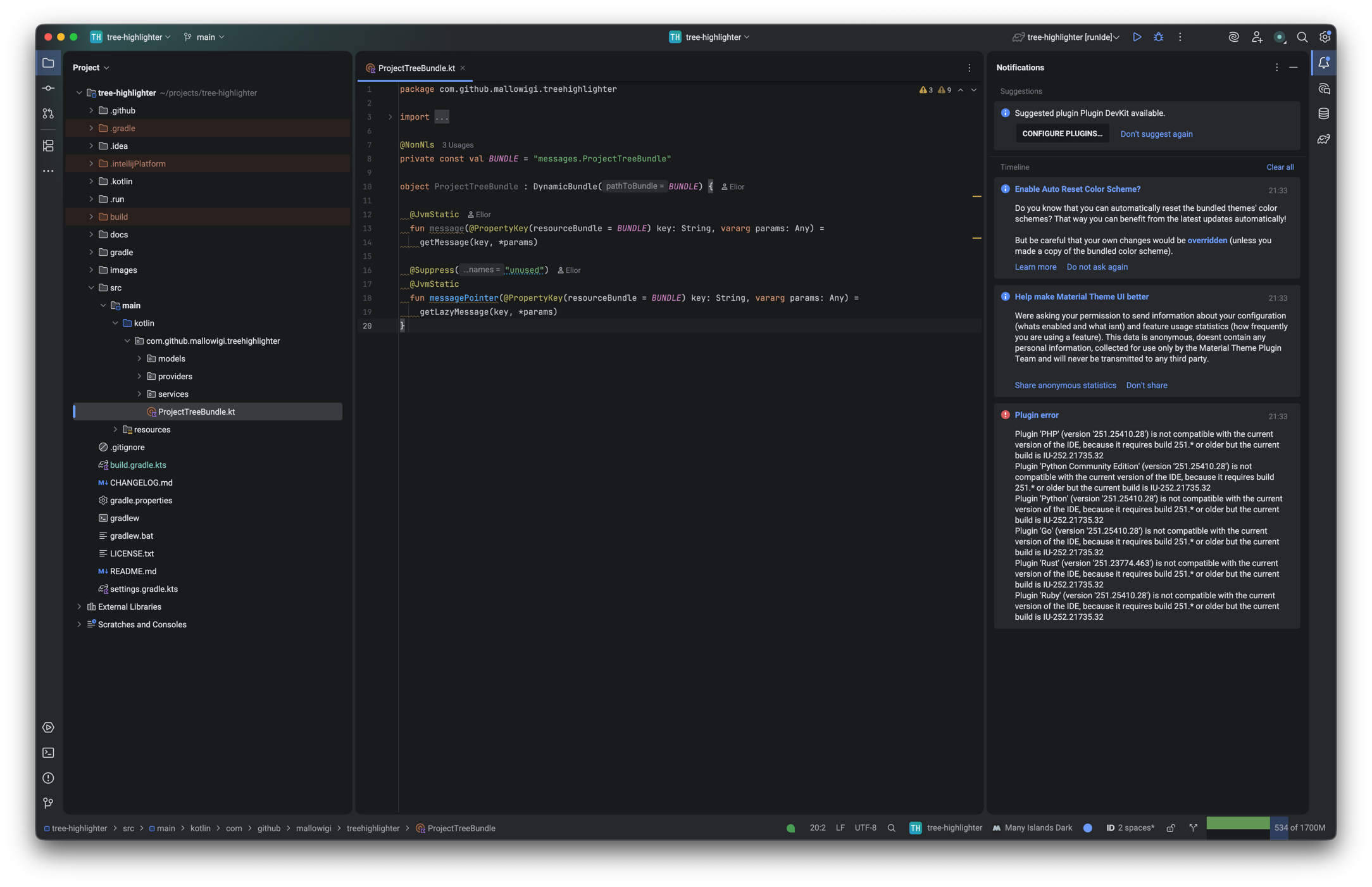Open the Terminal tool window
Viewport: 1372px width, 887px height.
pyautogui.click(x=48, y=753)
